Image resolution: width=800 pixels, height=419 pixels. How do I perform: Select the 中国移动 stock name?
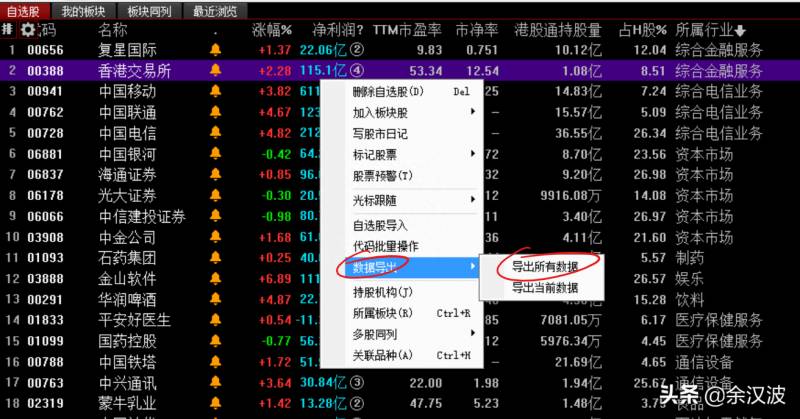point(128,91)
